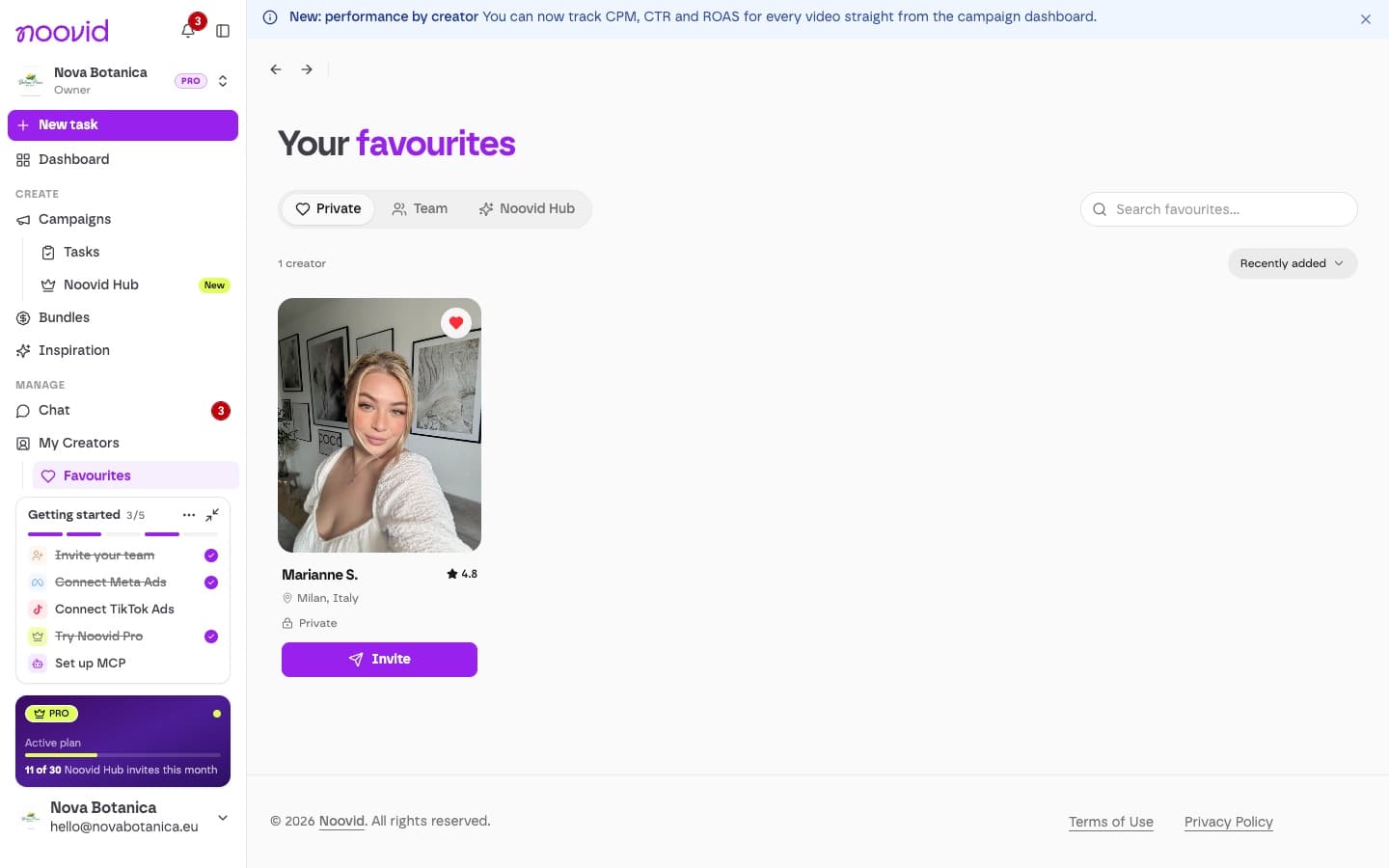Open the notifications bell
Viewport: 1389px width, 868px height.
pos(188,31)
